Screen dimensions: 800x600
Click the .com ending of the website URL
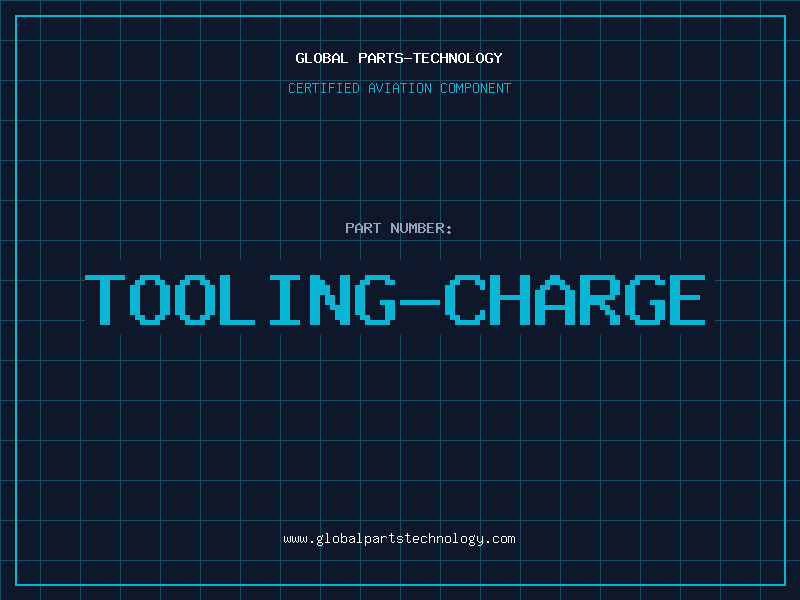click(x=501, y=538)
